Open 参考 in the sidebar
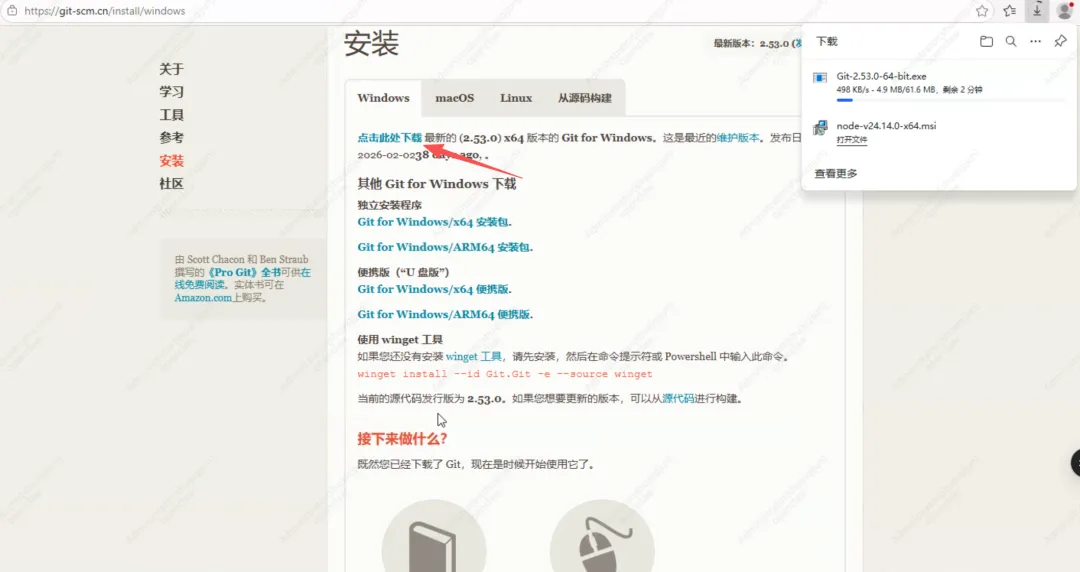Viewport: 1080px width, 572px height. pyautogui.click(x=172, y=138)
